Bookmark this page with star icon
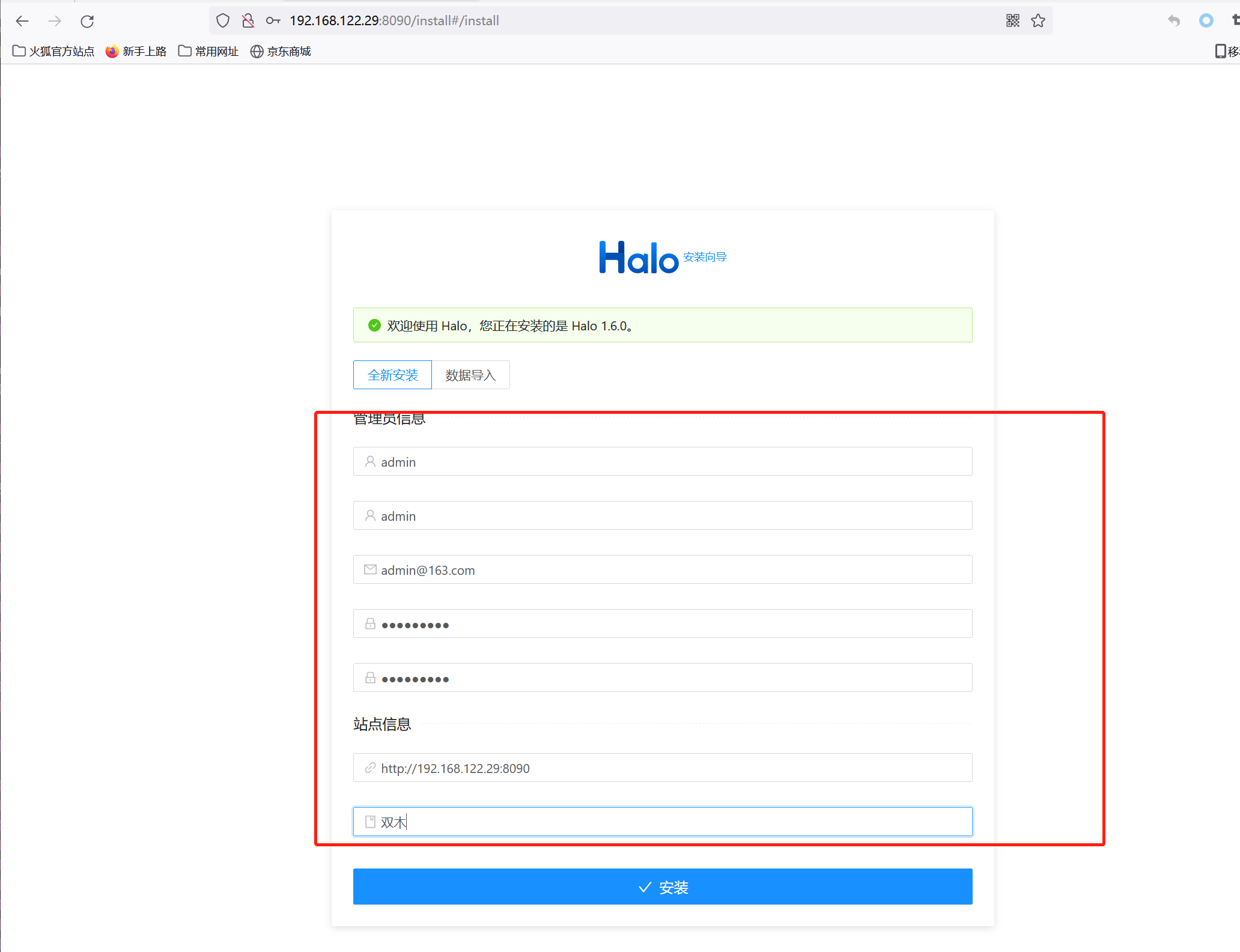The height and width of the screenshot is (952, 1240). [x=1038, y=20]
